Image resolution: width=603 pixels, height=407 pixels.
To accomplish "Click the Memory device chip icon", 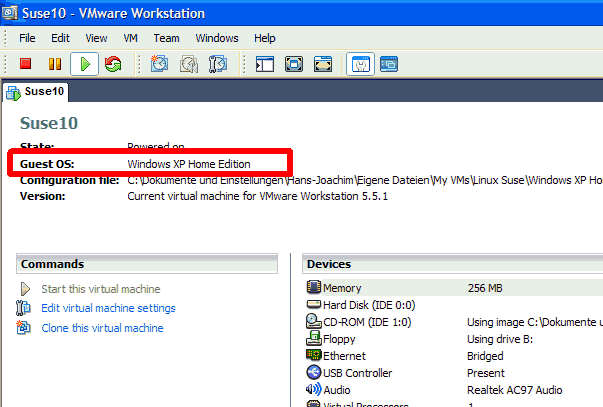I will [x=314, y=287].
